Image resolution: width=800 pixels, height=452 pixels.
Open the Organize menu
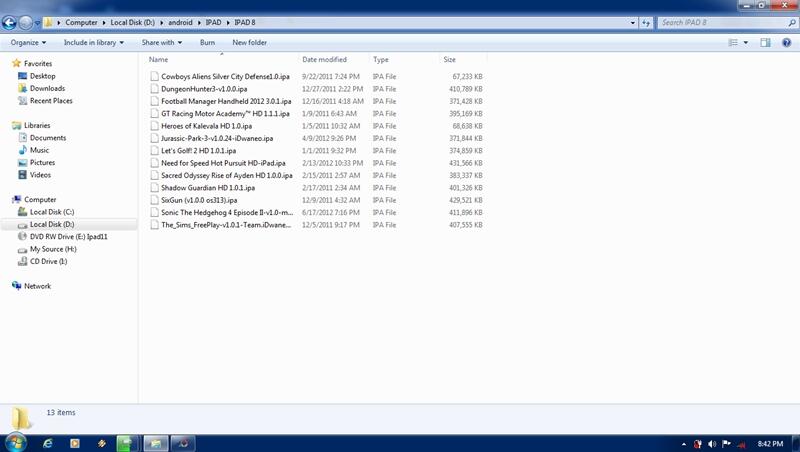[28, 42]
